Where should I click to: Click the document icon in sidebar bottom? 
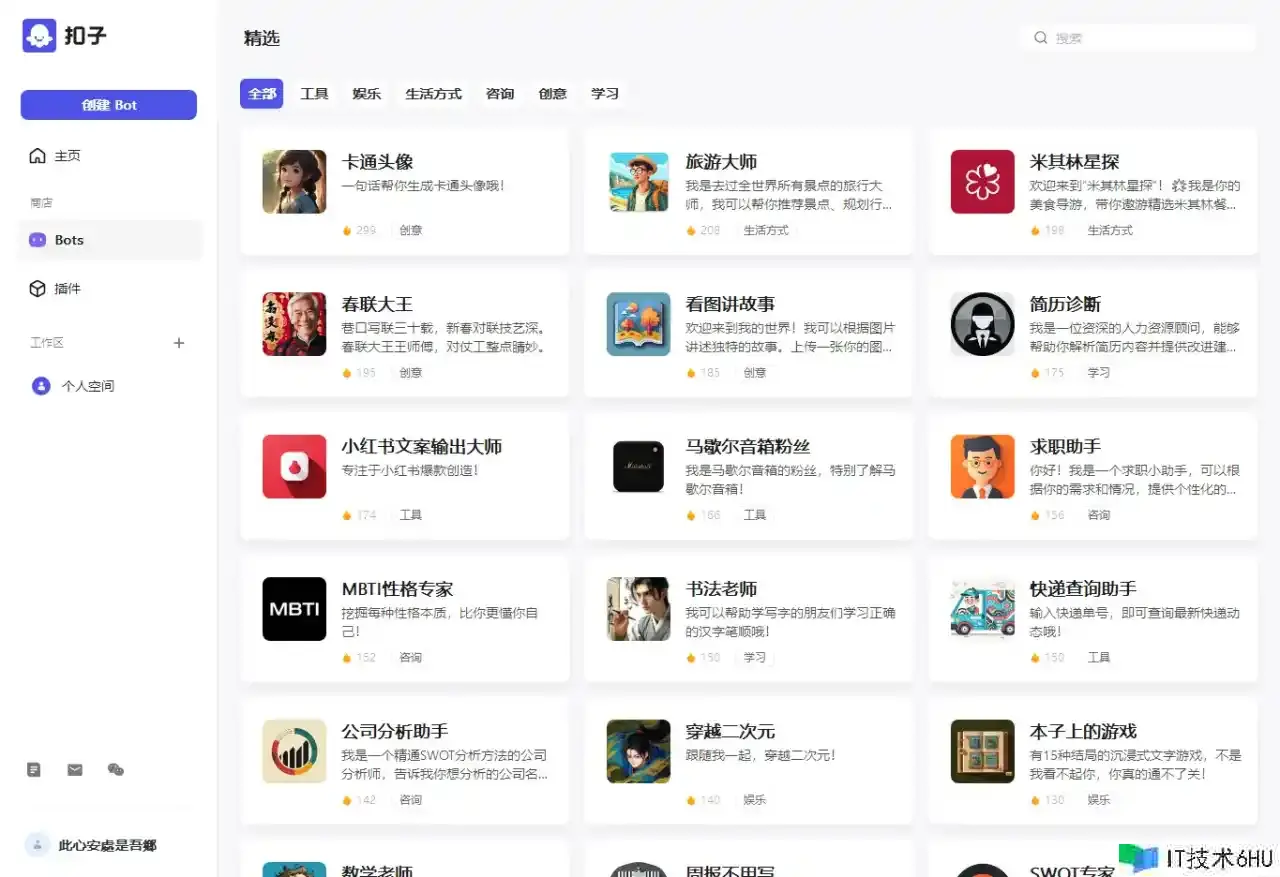click(x=34, y=770)
